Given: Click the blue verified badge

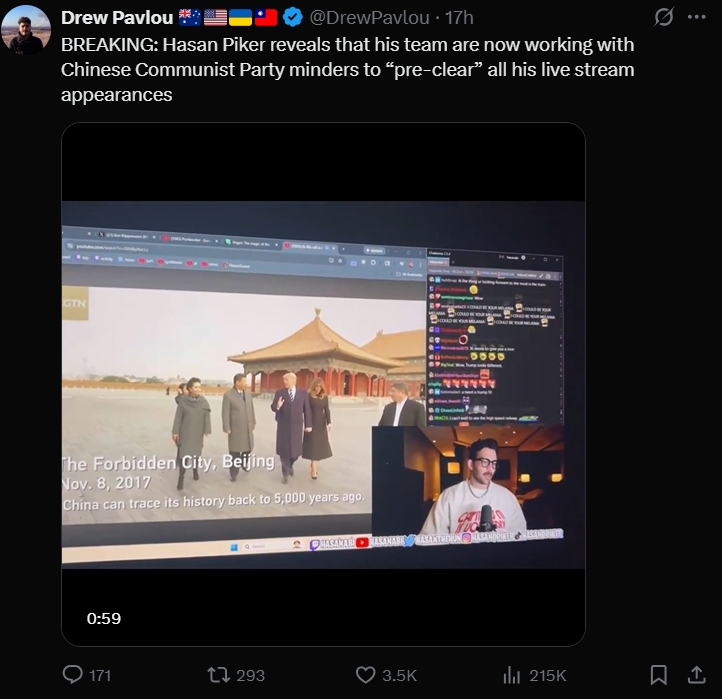Looking at the screenshot, I should pos(293,17).
